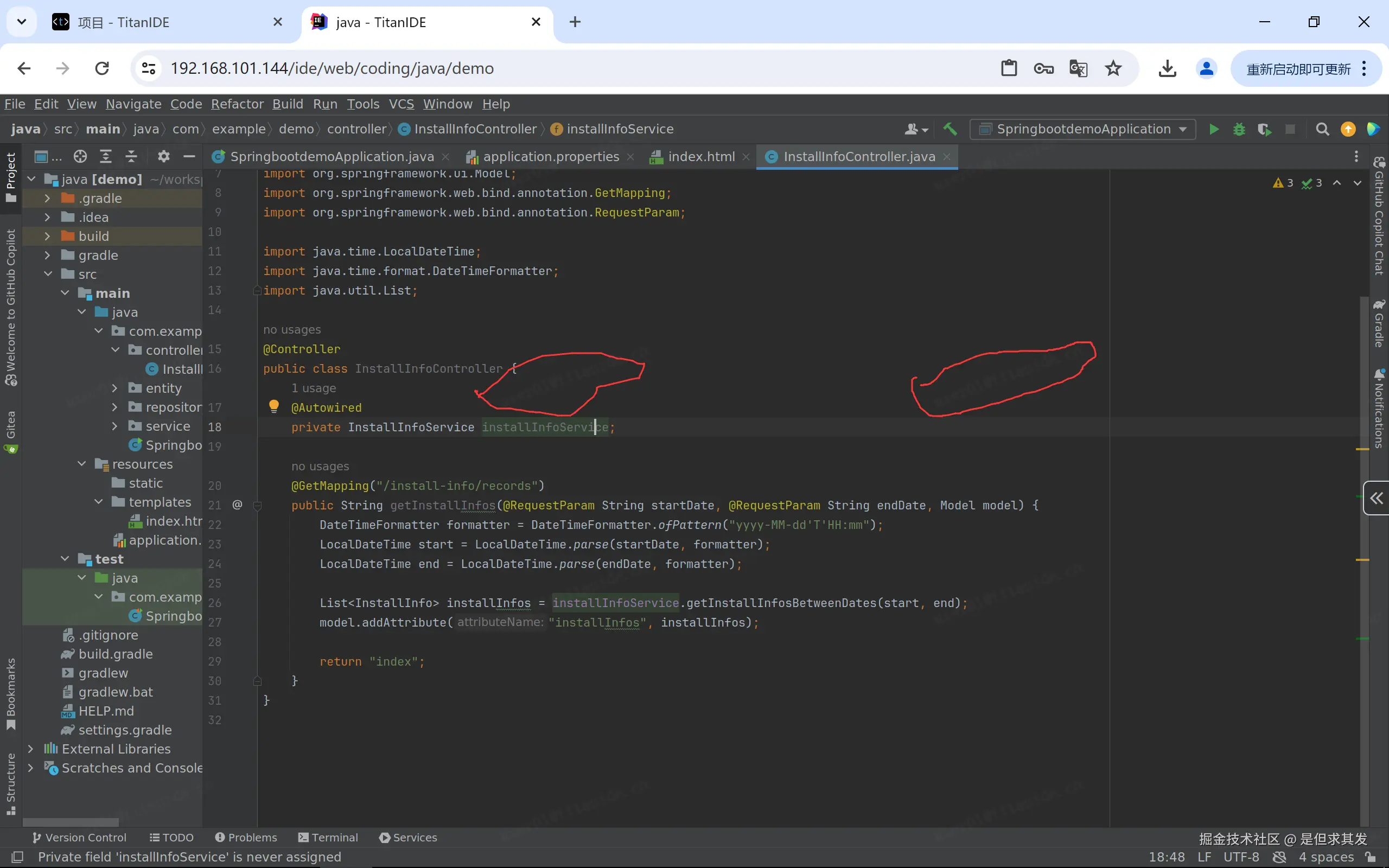Click browser address bar URL
Image resolution: width=1389 pixels, height=868 pixels.
point(332,68)
